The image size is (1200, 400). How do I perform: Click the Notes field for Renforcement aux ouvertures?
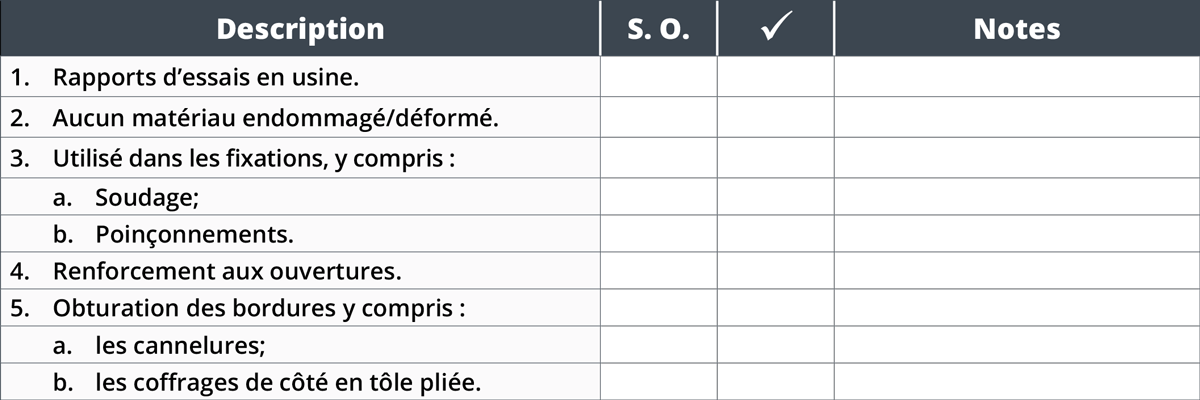click(x=1017, y=271)
